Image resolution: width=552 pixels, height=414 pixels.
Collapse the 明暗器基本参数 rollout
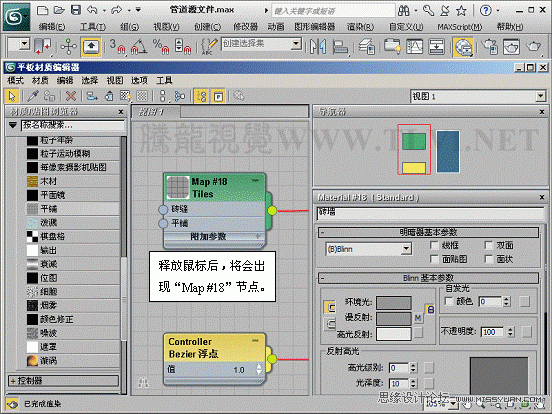[x=428, y=232]
